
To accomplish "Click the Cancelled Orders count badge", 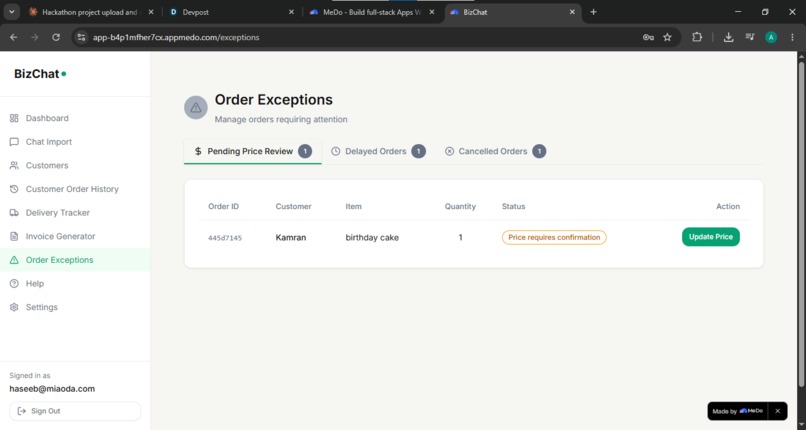I will click(539, 152).
